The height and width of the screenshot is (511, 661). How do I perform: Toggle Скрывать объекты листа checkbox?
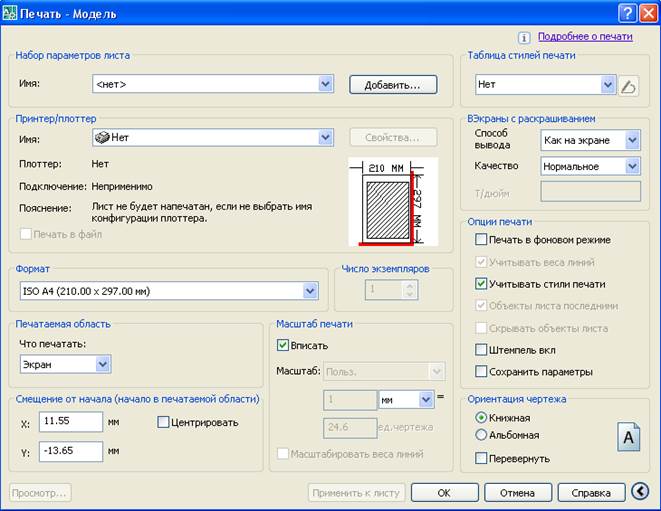(x=481, y=328)
